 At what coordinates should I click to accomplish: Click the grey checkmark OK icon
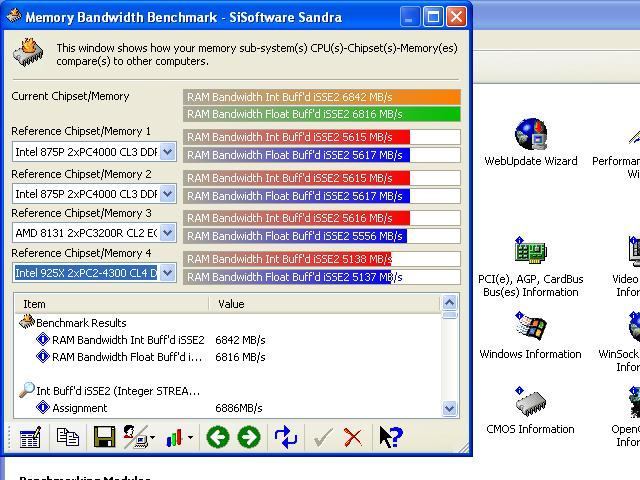[323, 437]
